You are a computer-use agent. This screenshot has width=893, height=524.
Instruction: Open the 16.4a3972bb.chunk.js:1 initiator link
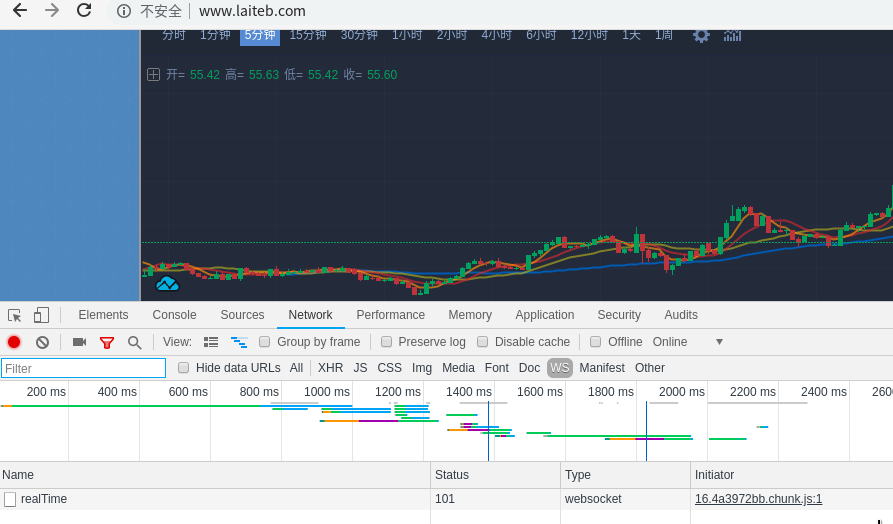758,499
